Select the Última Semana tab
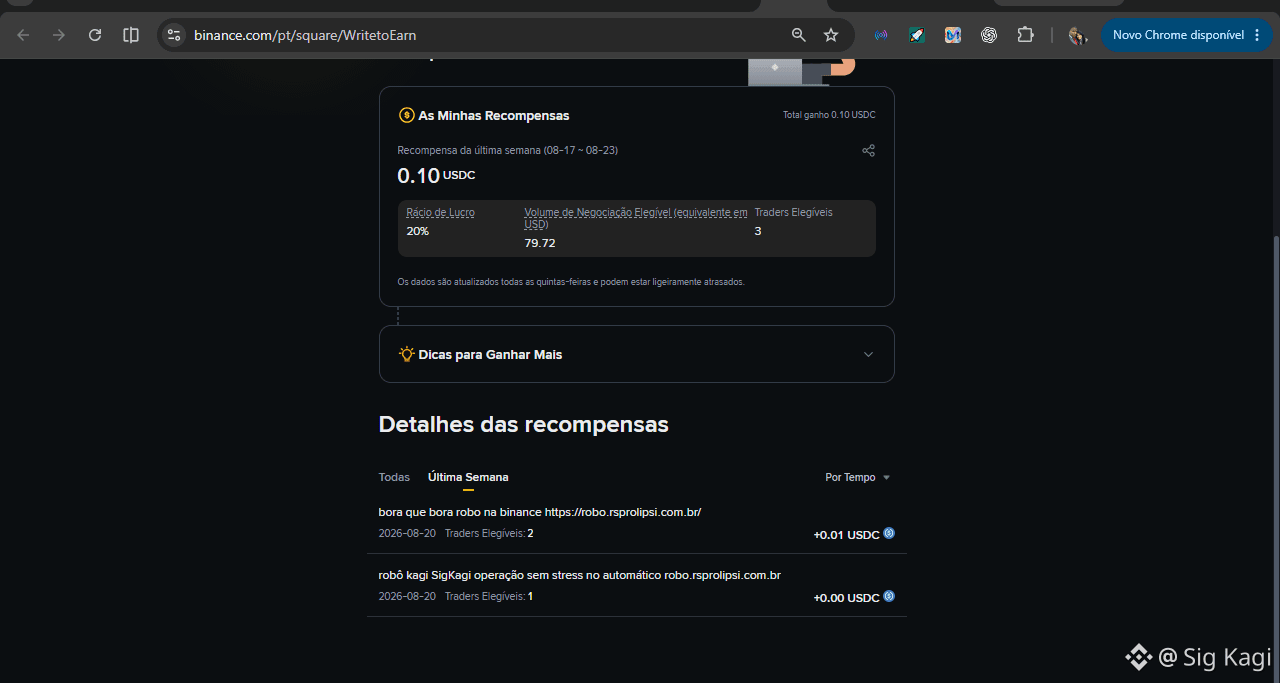 tap(468, 477)
